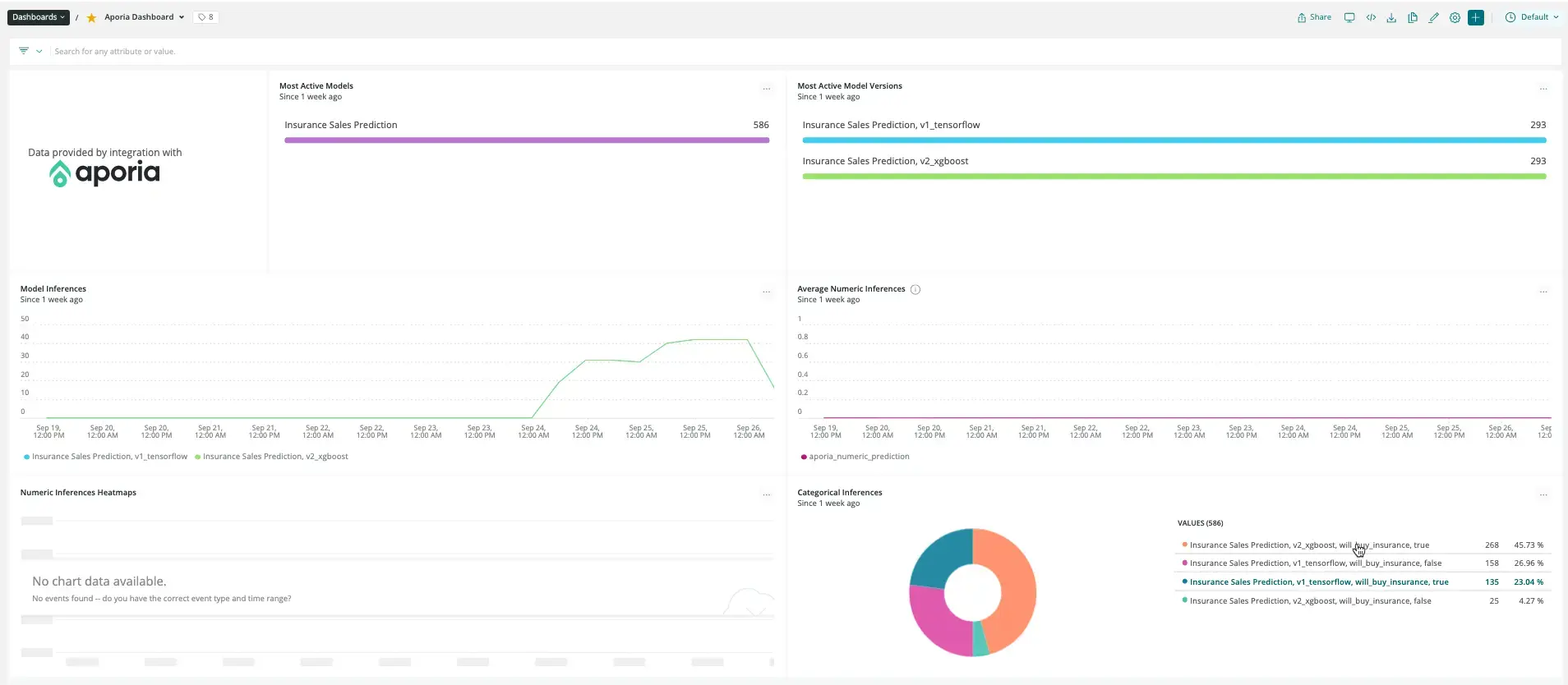Toggle v2_xgboost series in Model Inferences legend
The image size is (1568, 685).
click(x=271, y=457)
